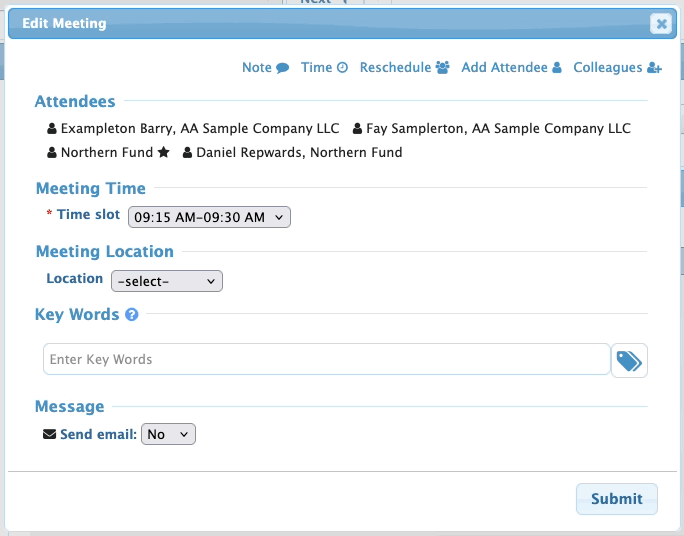684x536 pixels.
Task: Click the key words tag icon button
Action: pyautogui.click(x=629, y=361)
